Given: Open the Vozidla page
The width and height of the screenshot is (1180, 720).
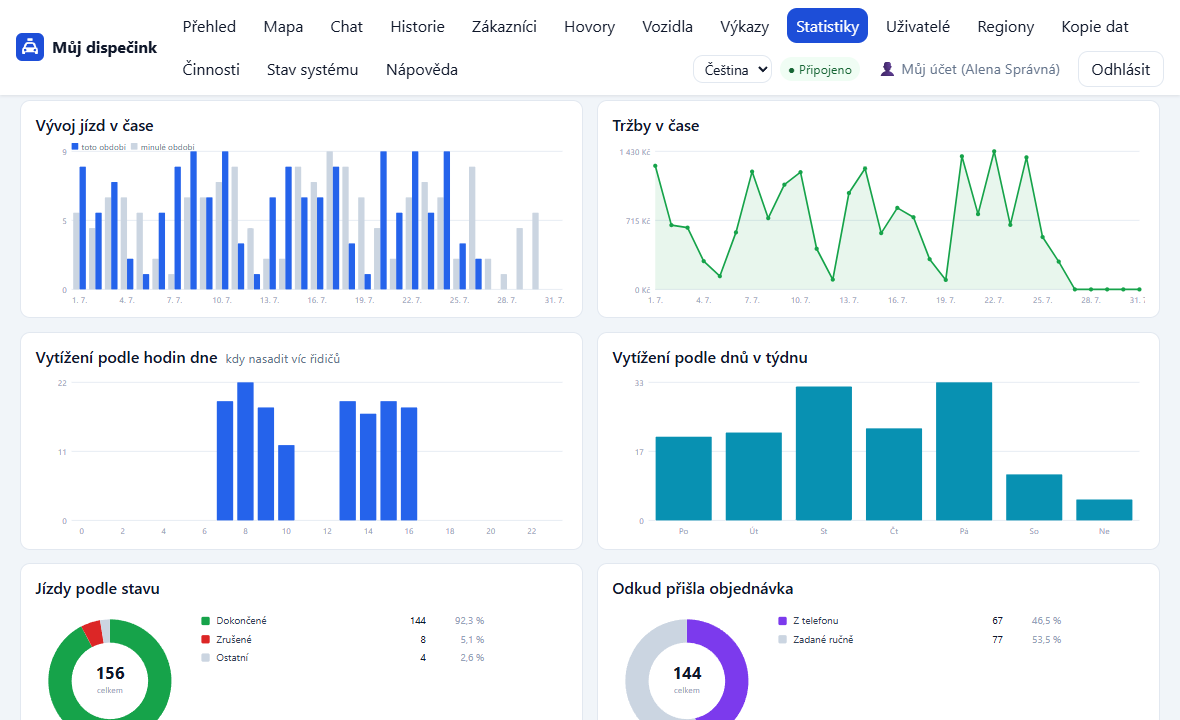Looking at the screenshot, I should [x=668, y=26].
